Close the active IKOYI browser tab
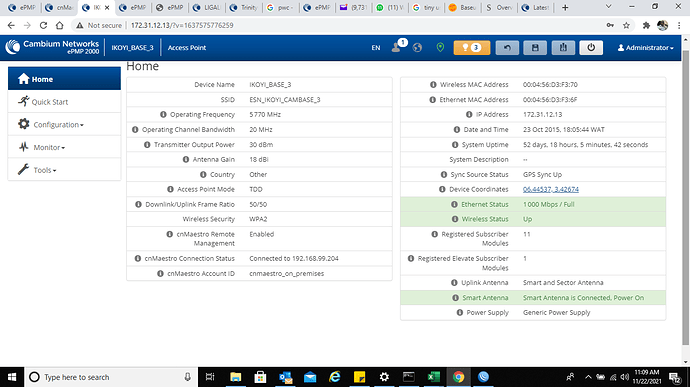Image resolution: width=690 pixels, height=387 pixels. coord(107,7)
